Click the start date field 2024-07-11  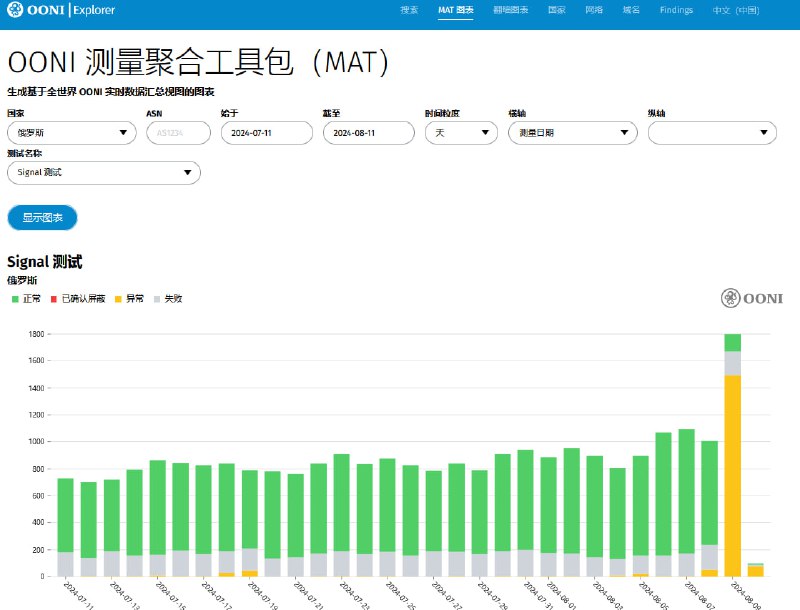[x=267, y=133]
